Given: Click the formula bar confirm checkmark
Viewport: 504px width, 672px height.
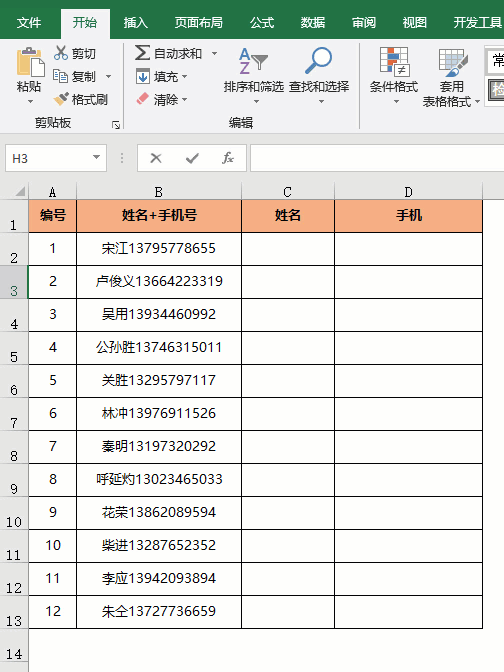Looking at the screenshot, I should 192,158.
